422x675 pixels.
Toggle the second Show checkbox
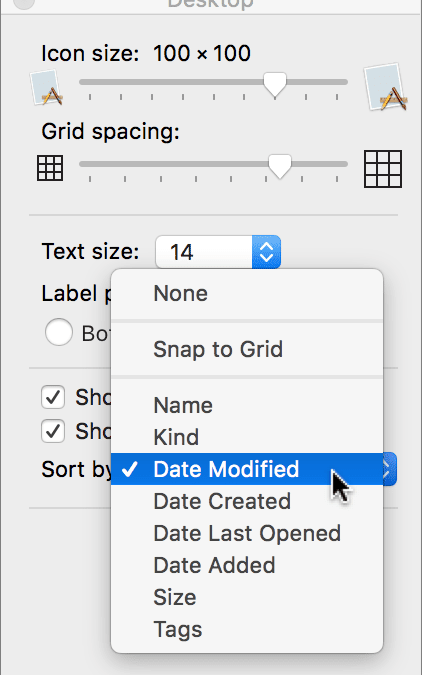point(53,431)
